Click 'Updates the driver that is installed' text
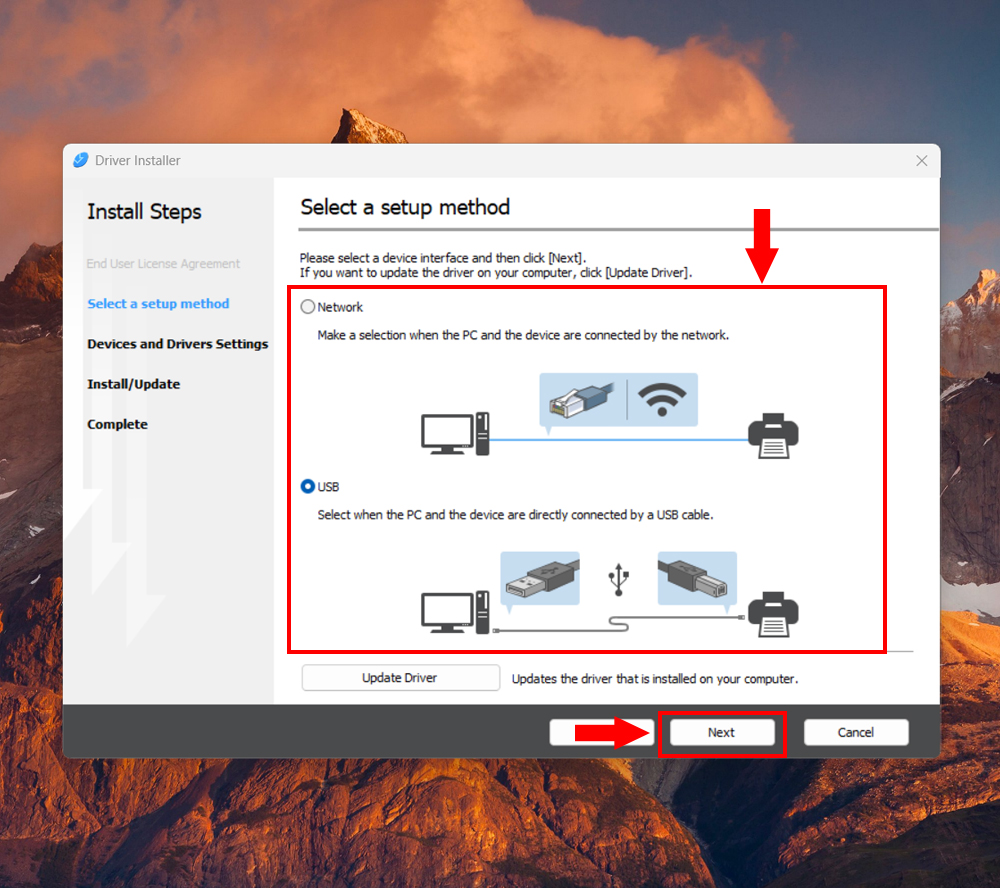The image size is (1000, 888). click(655, 679)
